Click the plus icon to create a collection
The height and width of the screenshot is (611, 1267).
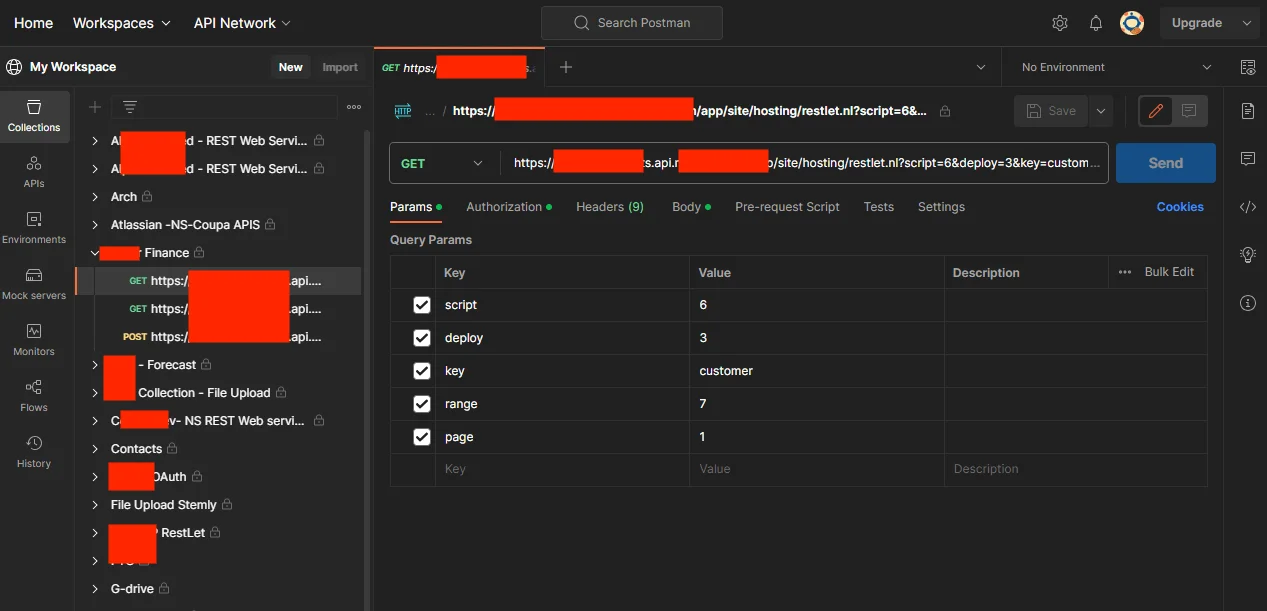[x=95, y=107]
